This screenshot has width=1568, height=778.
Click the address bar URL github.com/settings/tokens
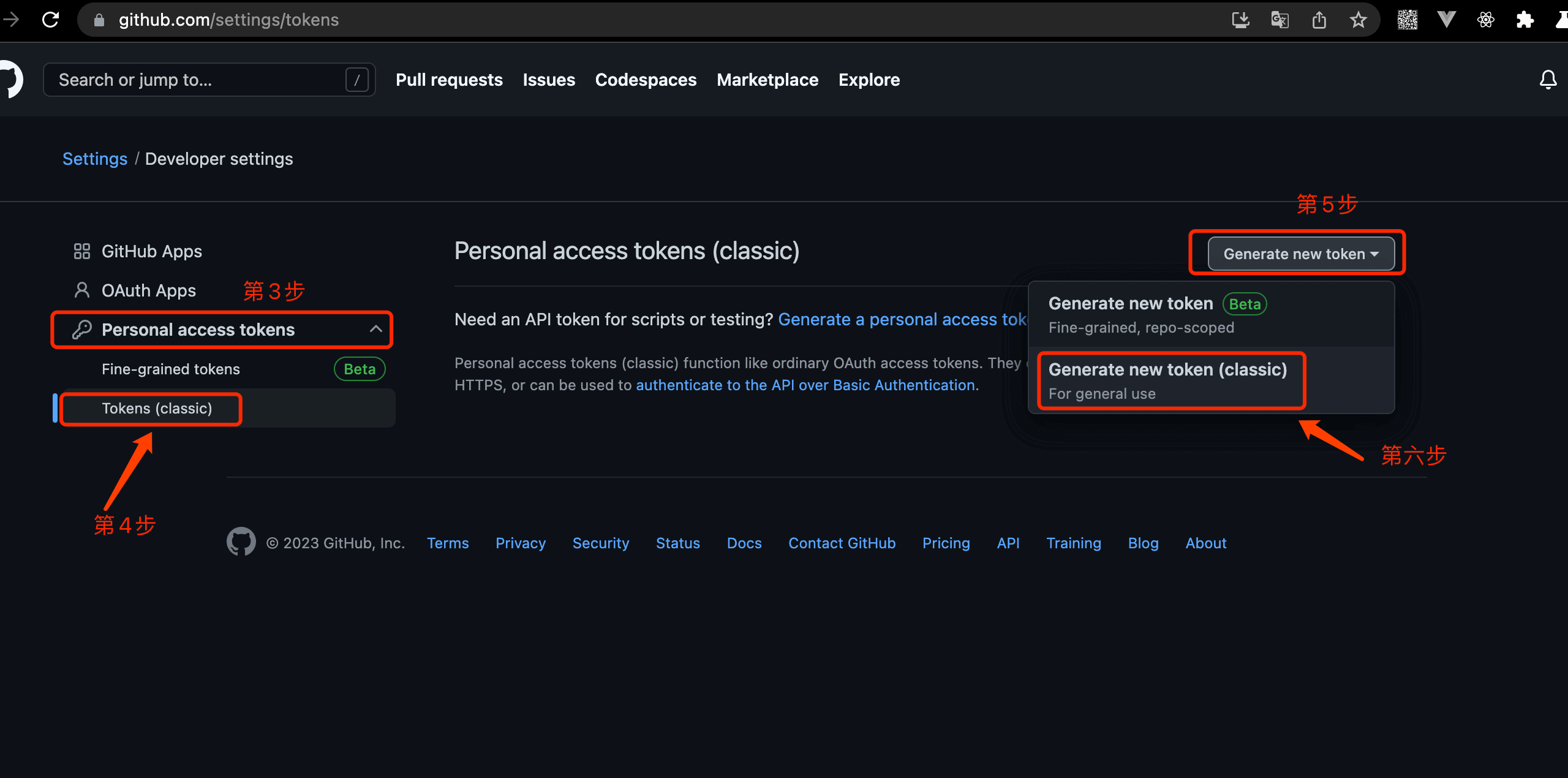coord(228,20)
